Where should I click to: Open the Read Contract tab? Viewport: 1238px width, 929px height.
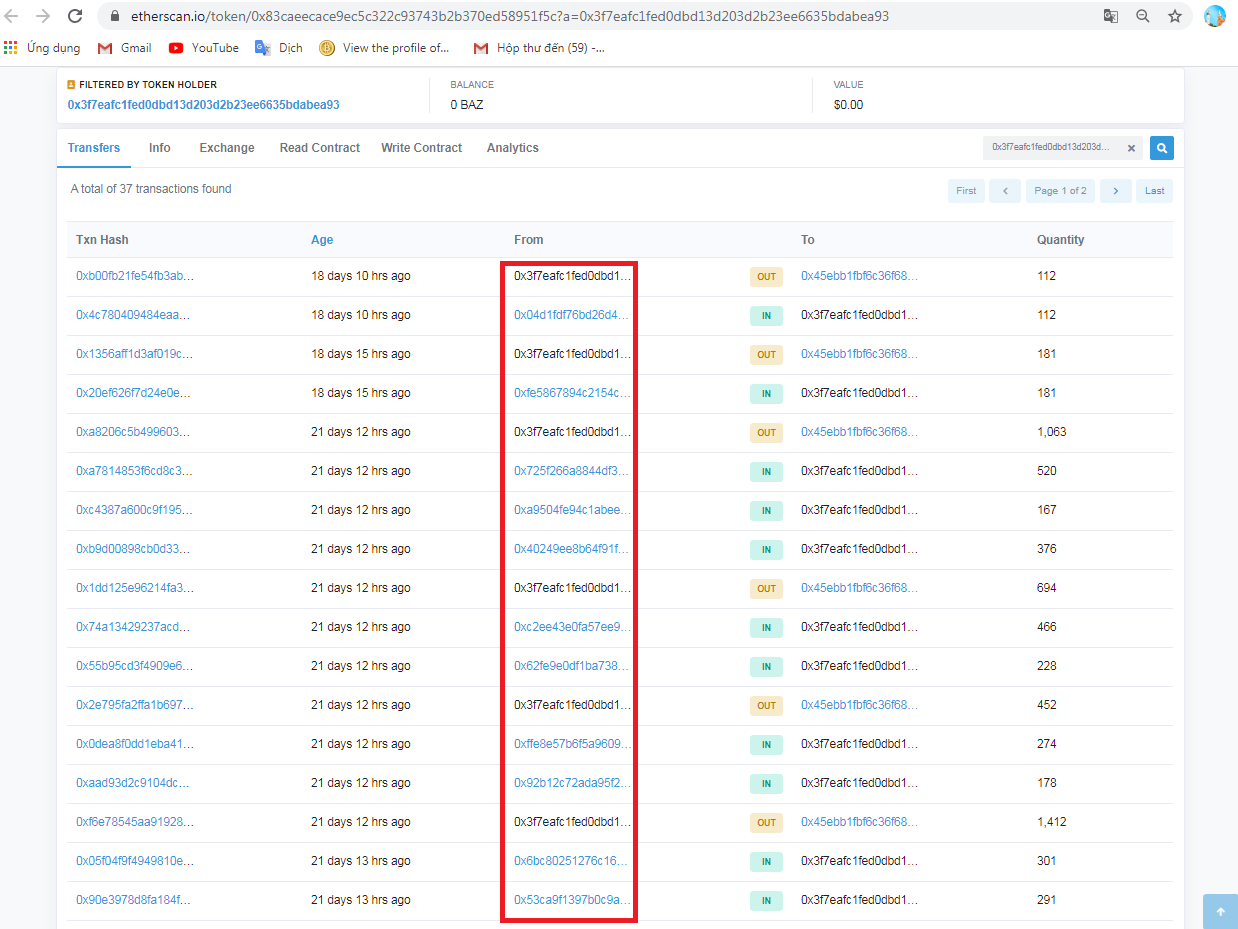point(320,148)
